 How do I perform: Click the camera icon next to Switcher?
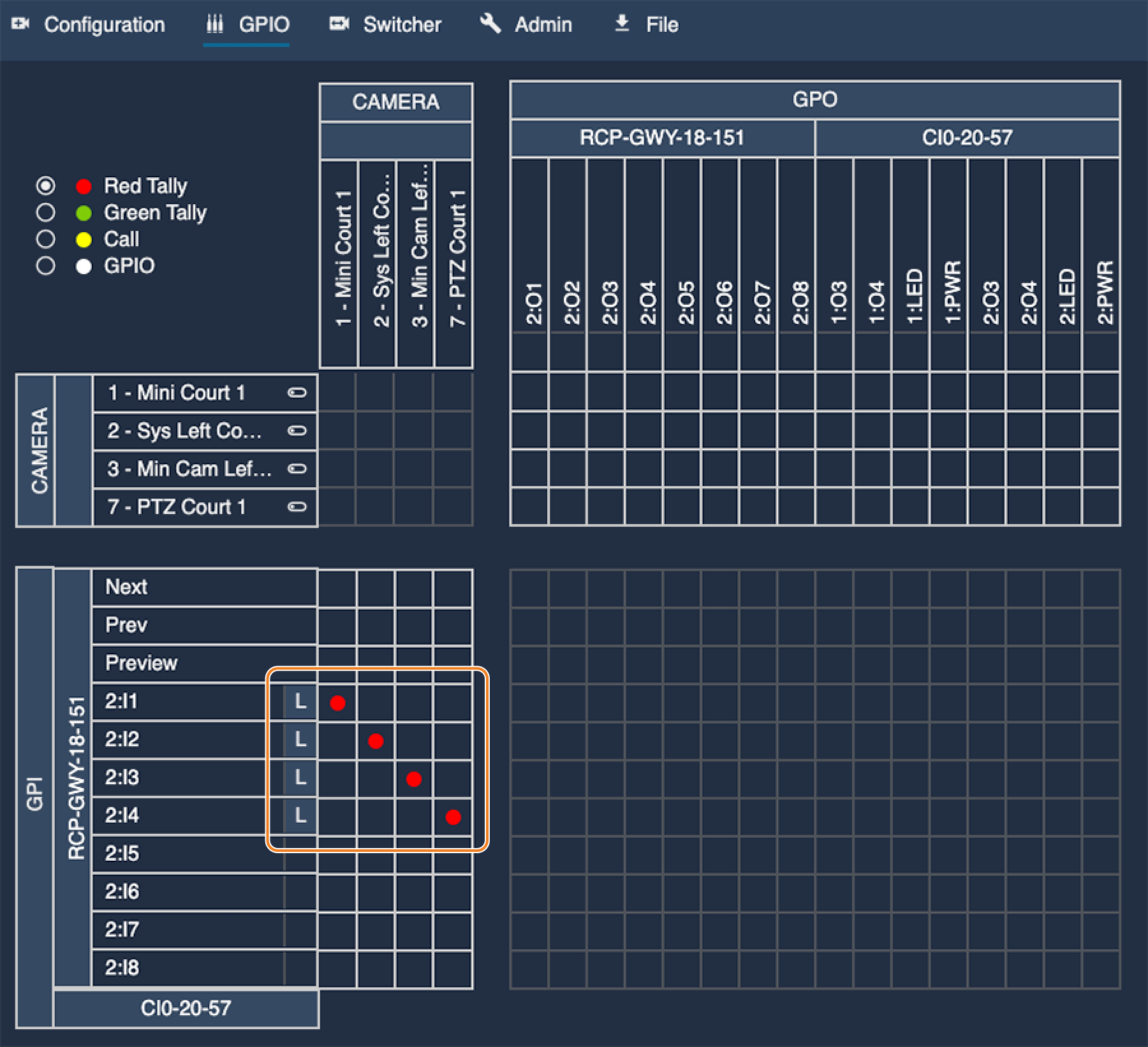(339, 24)
